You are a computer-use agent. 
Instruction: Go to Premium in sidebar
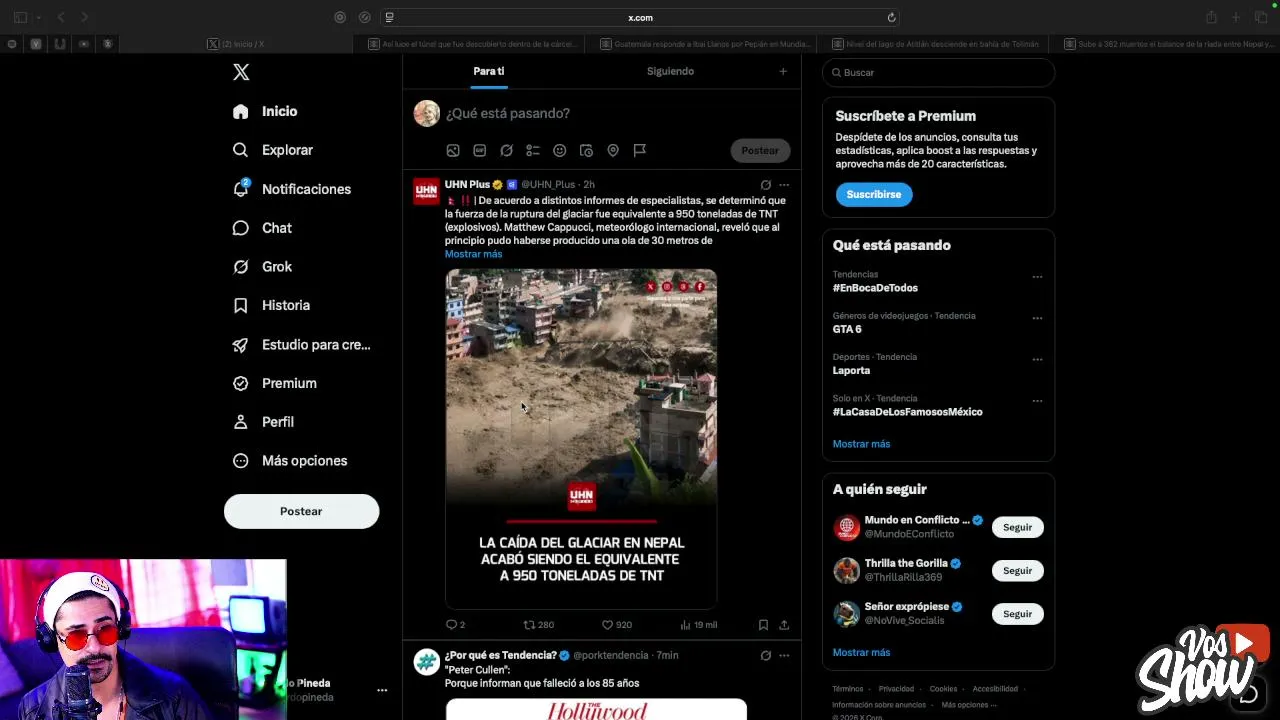[275, 383]
